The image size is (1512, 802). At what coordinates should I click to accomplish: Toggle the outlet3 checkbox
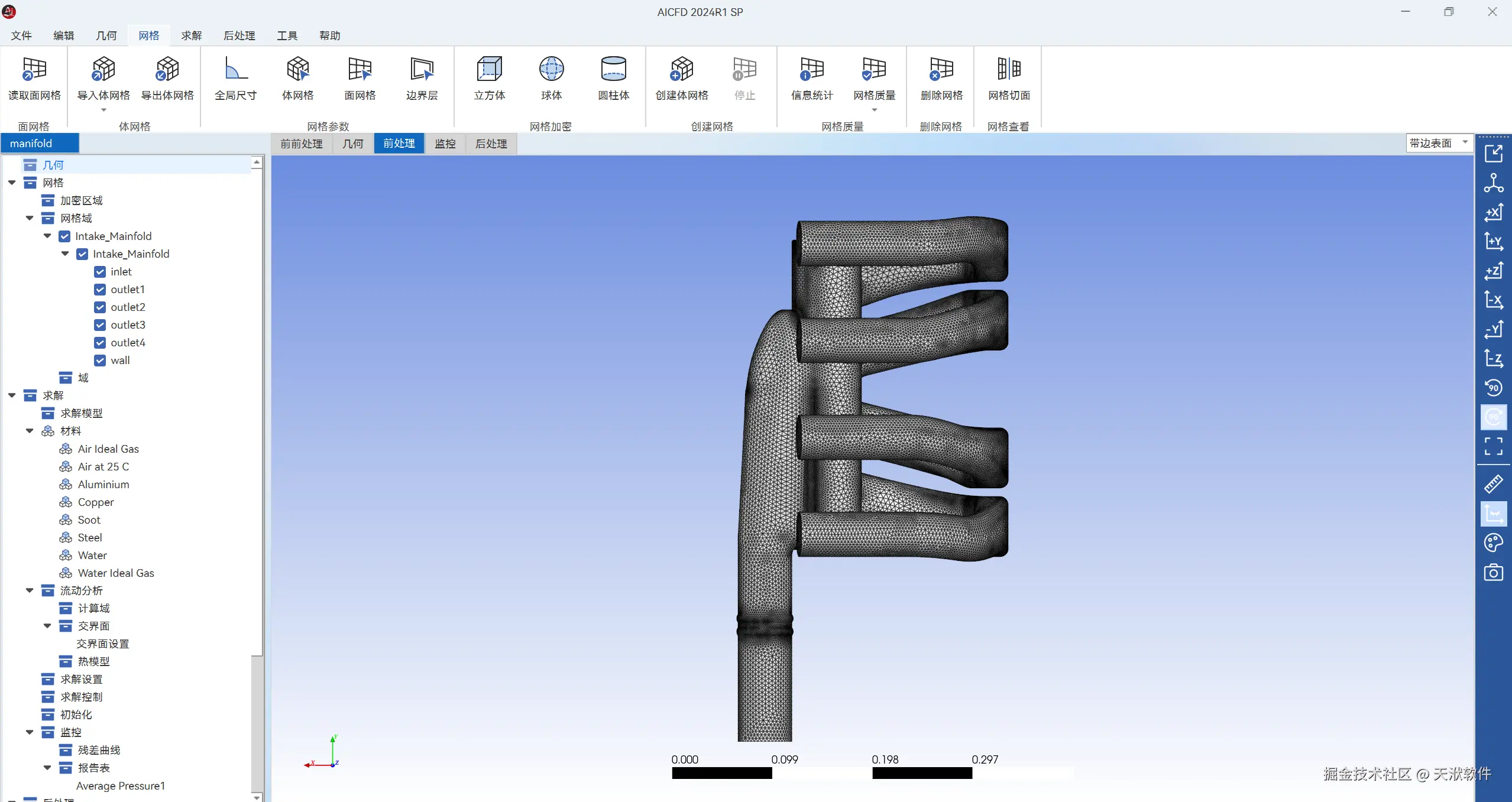pos(100,325)
